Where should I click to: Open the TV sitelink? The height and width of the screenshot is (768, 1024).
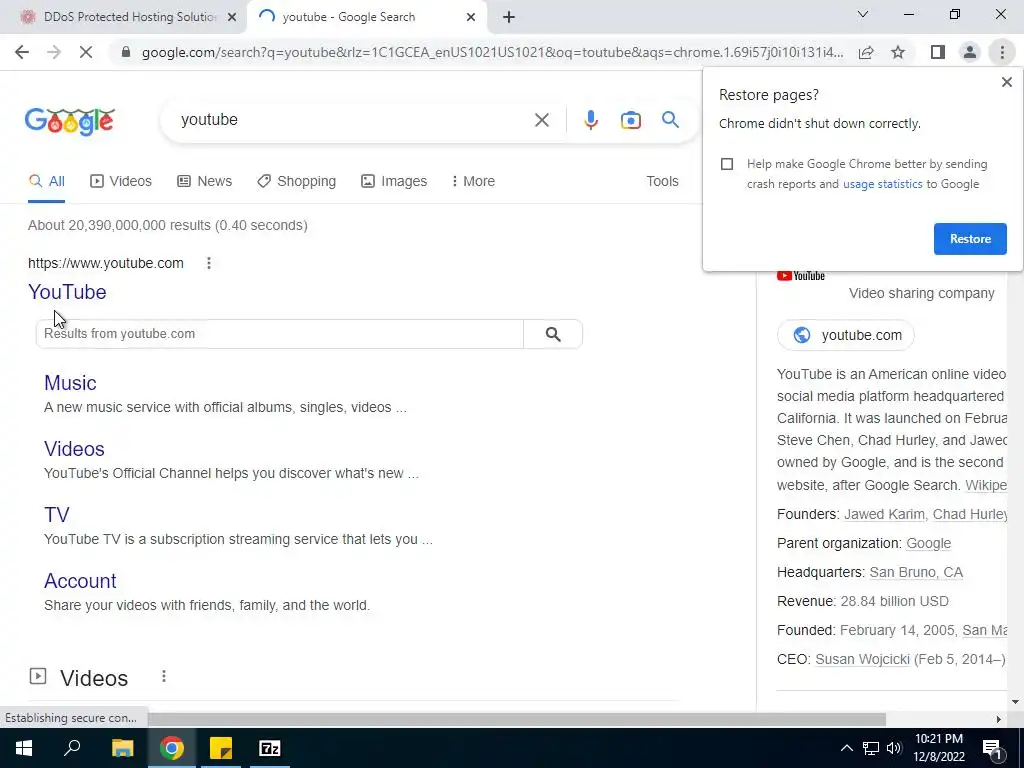(x=57, y=515)
